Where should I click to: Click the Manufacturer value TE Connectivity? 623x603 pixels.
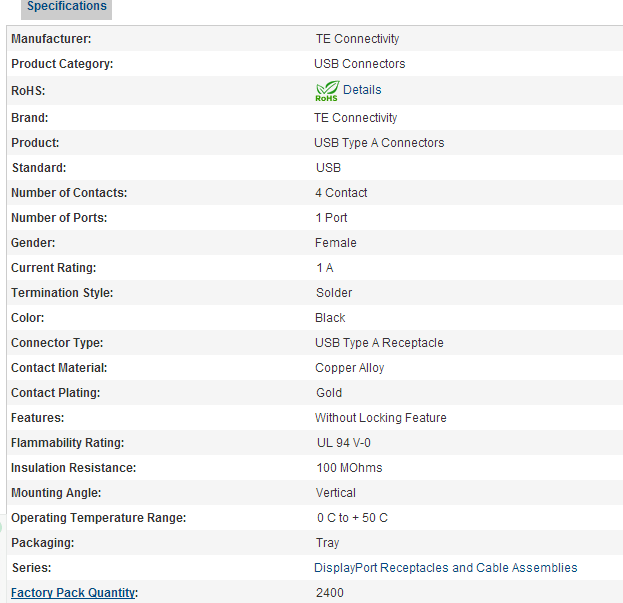coord(357,39)
